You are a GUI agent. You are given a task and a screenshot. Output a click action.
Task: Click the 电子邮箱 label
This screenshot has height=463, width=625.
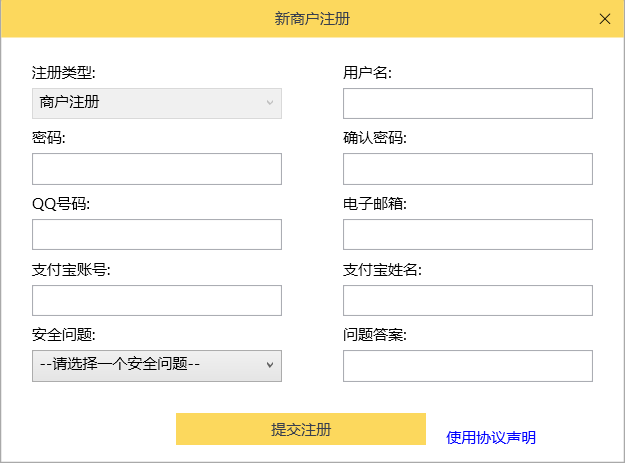375,204
